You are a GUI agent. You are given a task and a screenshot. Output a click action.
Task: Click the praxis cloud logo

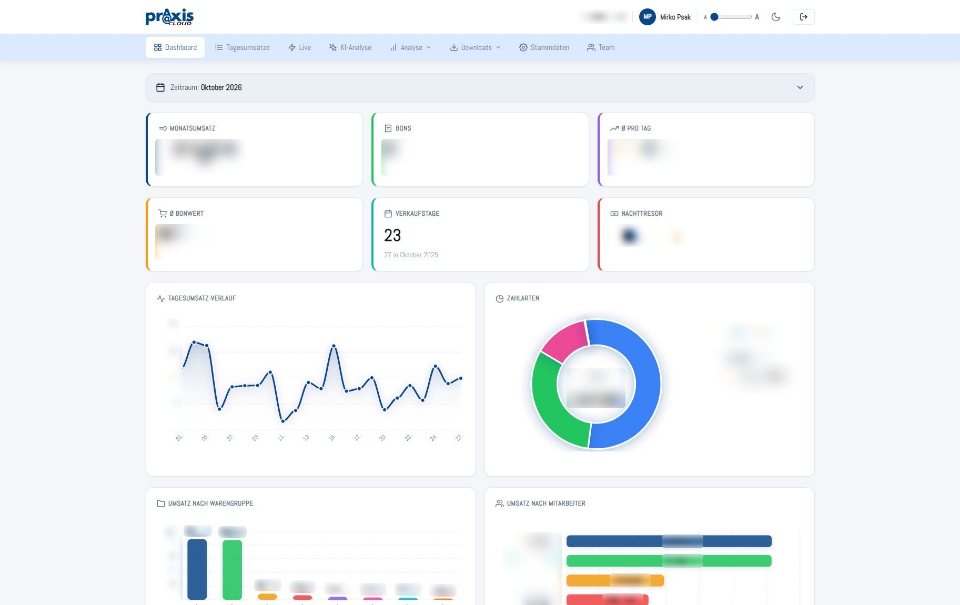pyautogui.click(x=170, y=17)
